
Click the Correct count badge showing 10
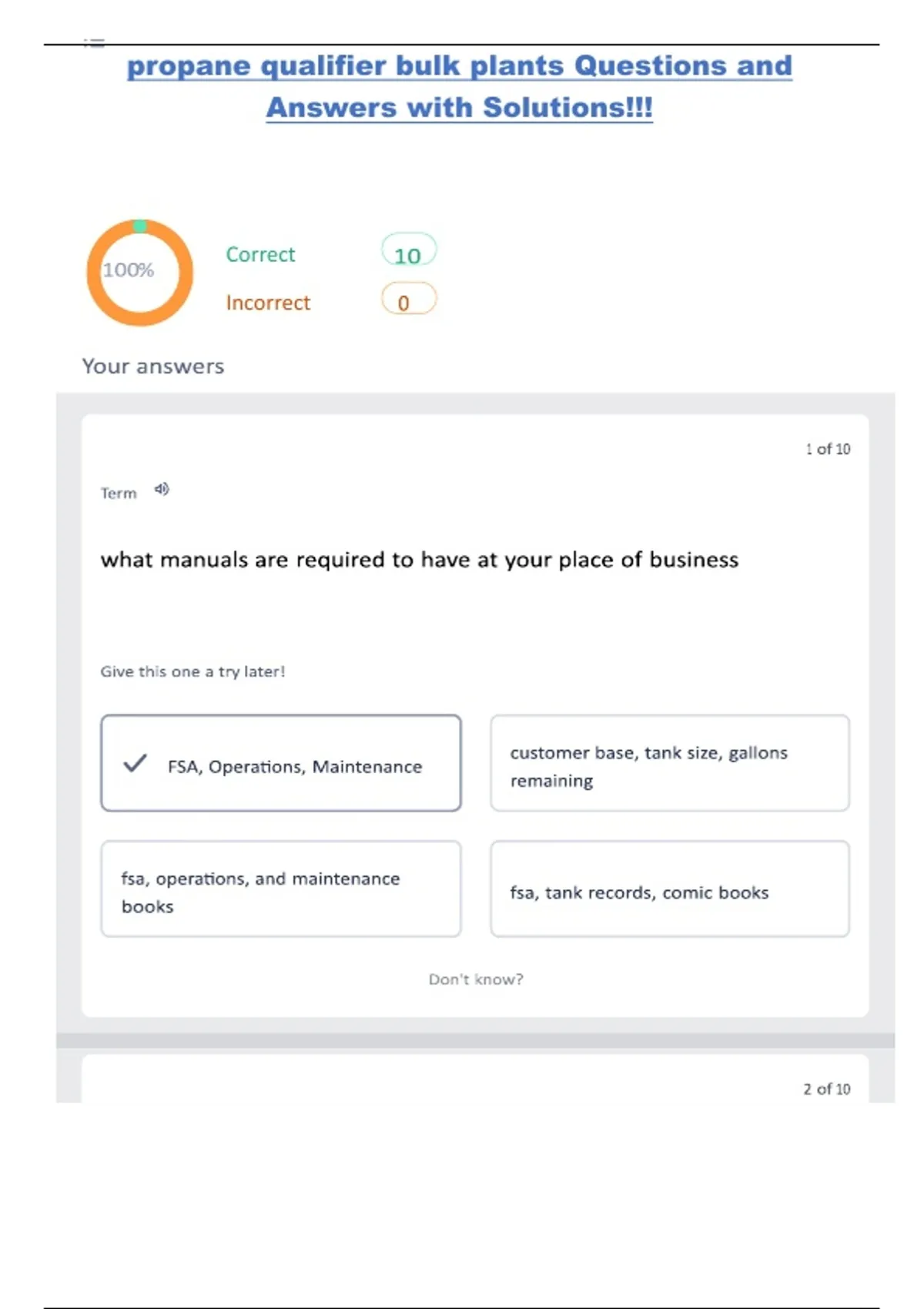(408, 253)
